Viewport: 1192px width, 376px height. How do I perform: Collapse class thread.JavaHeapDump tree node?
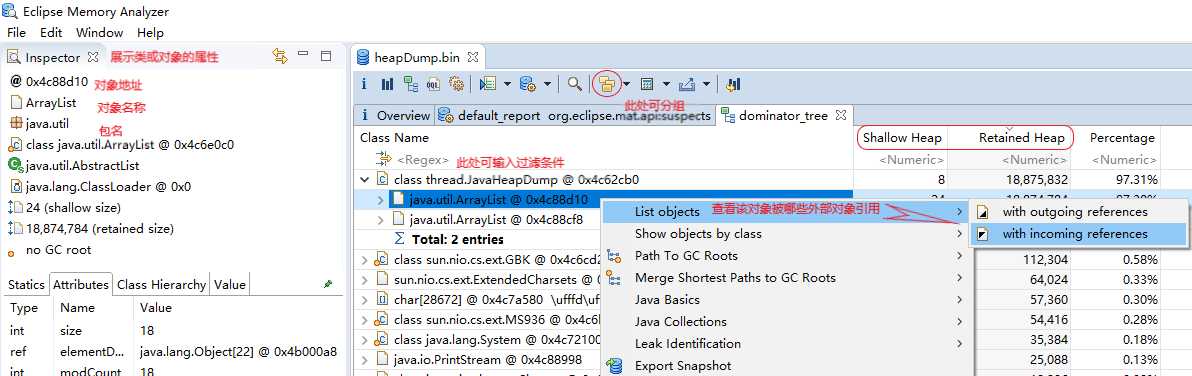point(365,180)
